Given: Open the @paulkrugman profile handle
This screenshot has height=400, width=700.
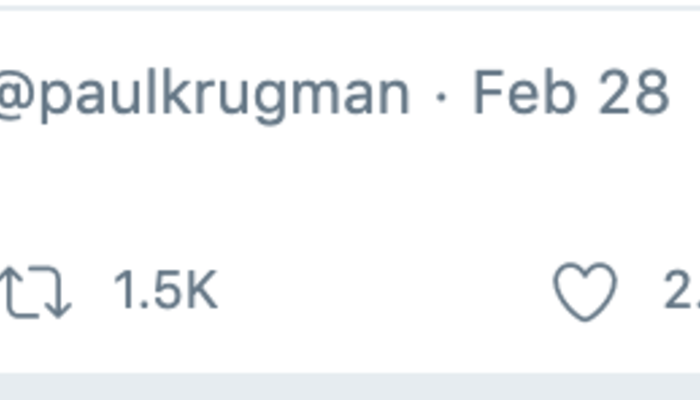Looking at the screenshot, I should click(x=205, y=95).
